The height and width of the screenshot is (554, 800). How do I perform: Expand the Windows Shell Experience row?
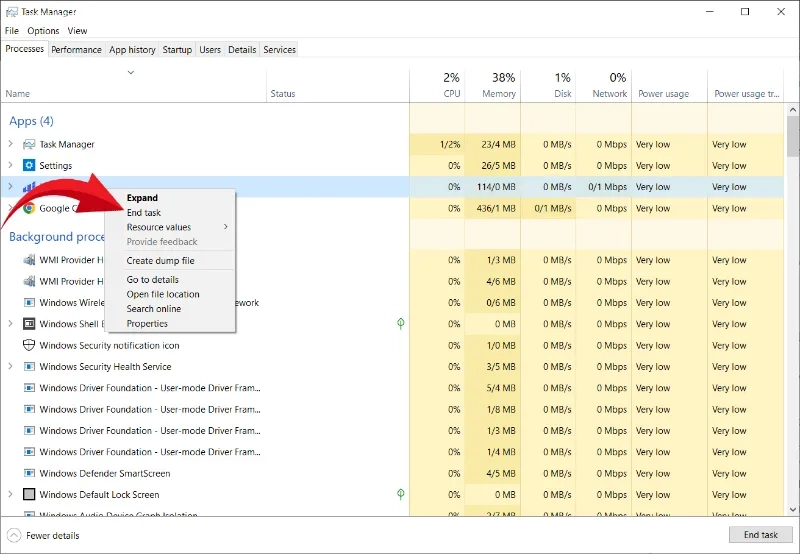[10, 323]
